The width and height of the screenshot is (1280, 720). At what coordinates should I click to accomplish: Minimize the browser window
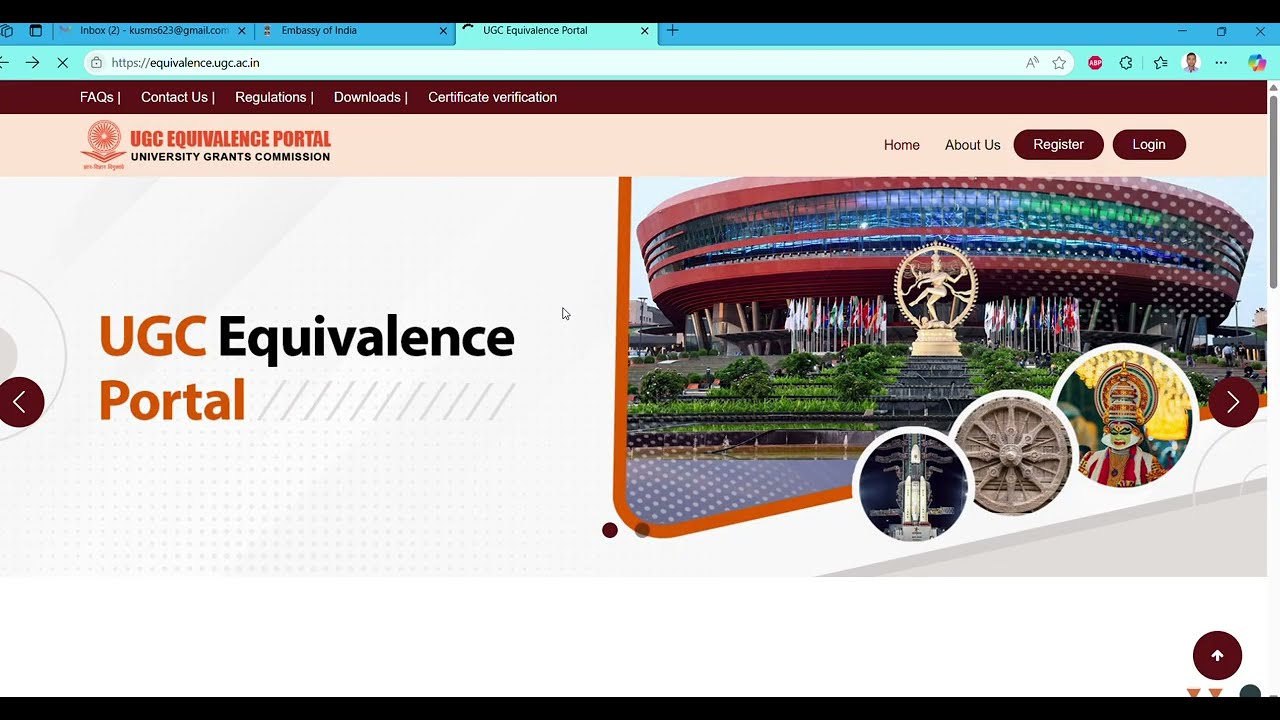(1182, 31)
